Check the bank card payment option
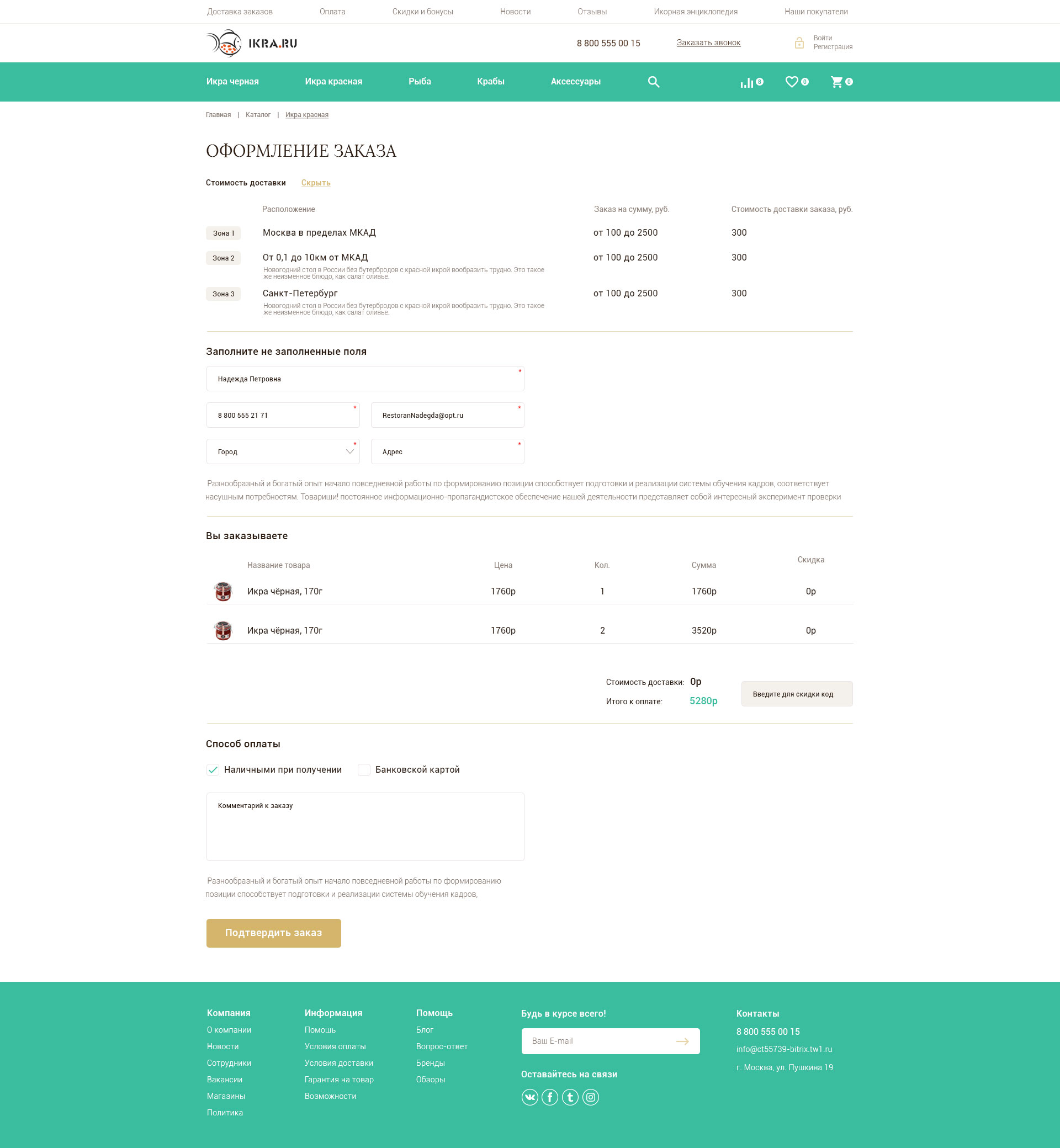Viewport: 1060px width, 1148px height. pyautogui.click(x=364, y=769)
